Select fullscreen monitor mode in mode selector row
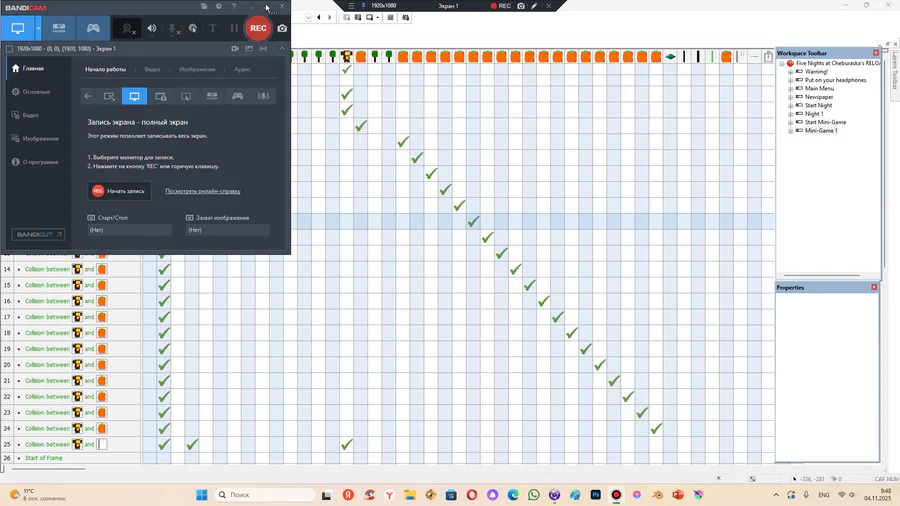The height and width of the screenshot is (506, 900). click(x=134, y=96)
